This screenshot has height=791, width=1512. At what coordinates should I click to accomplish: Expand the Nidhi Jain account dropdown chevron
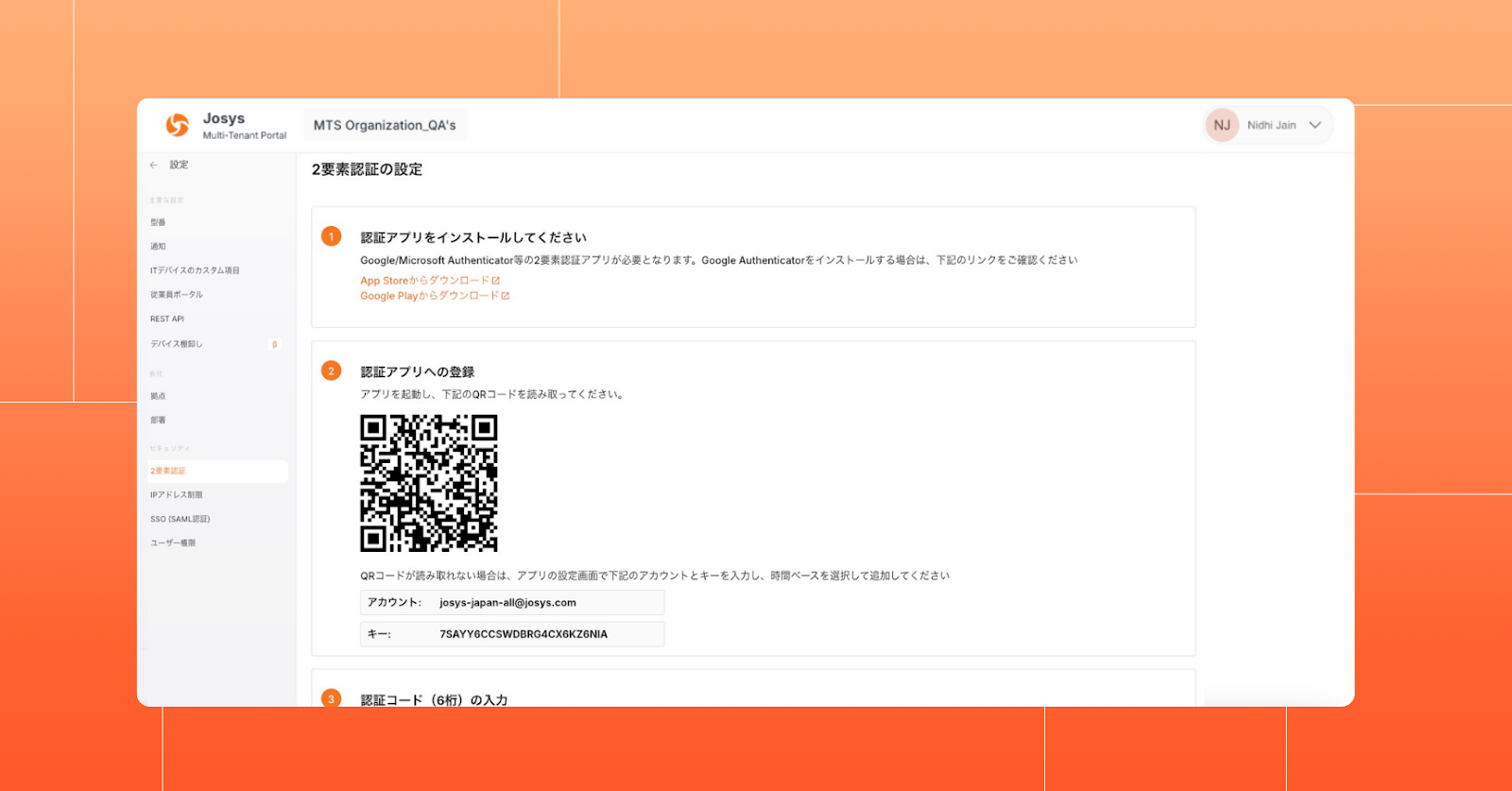point(1314,125)
